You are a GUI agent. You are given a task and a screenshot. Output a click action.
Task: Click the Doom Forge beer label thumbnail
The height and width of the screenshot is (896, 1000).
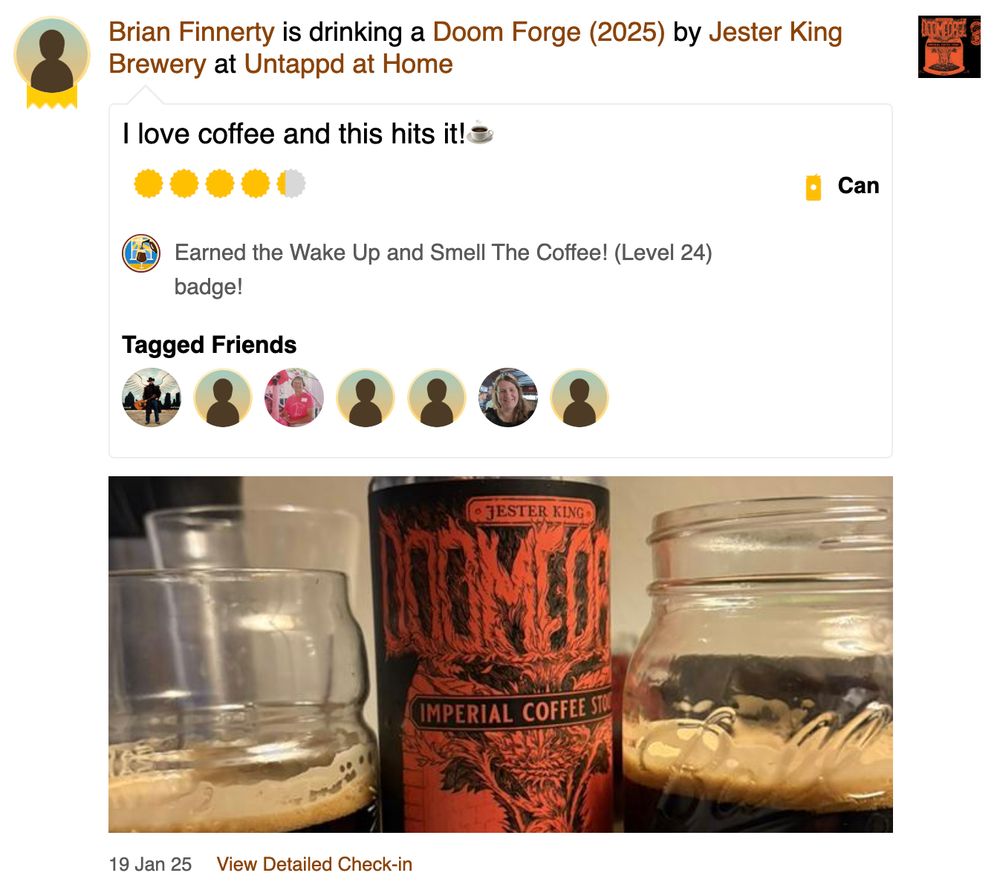tap(949, 47)
